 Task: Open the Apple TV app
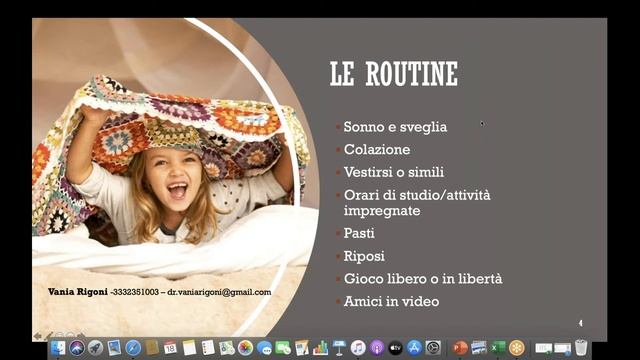[x=396, y=348]
